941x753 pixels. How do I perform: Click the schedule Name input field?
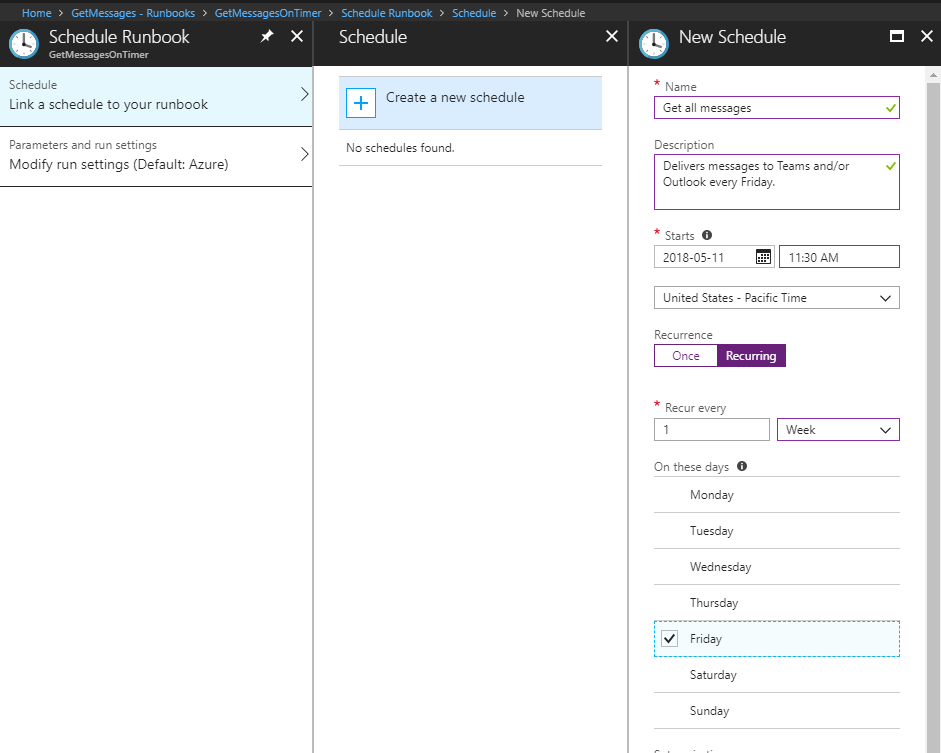tap(770, 108)
